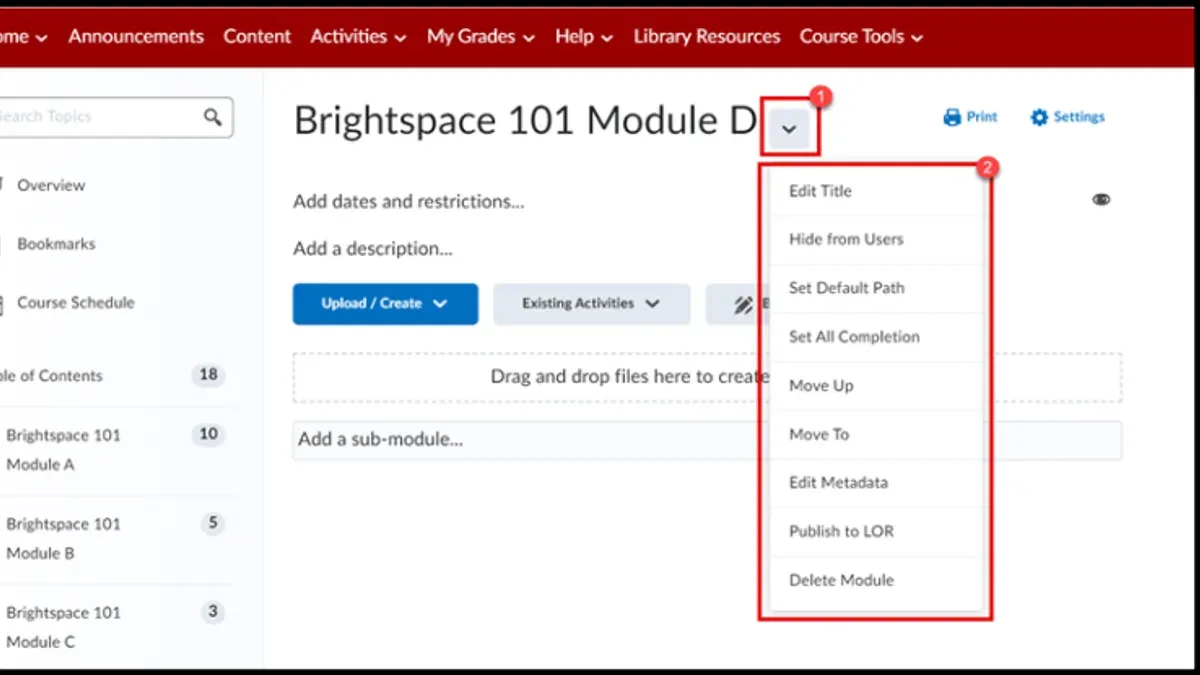This screenshot has width=1200, height=675.
Task: Expand Help dropdown menu
Action: click(x=584, y=36)
